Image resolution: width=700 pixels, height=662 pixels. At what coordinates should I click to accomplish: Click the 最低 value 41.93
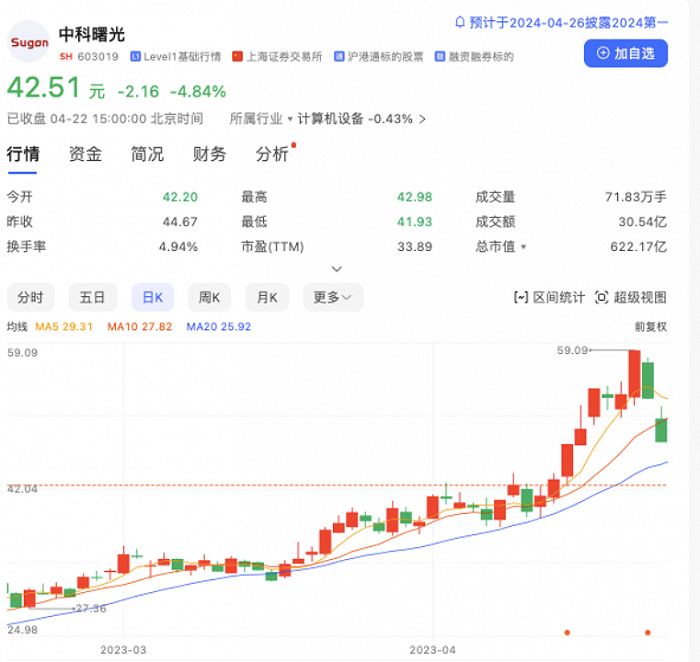415,222
